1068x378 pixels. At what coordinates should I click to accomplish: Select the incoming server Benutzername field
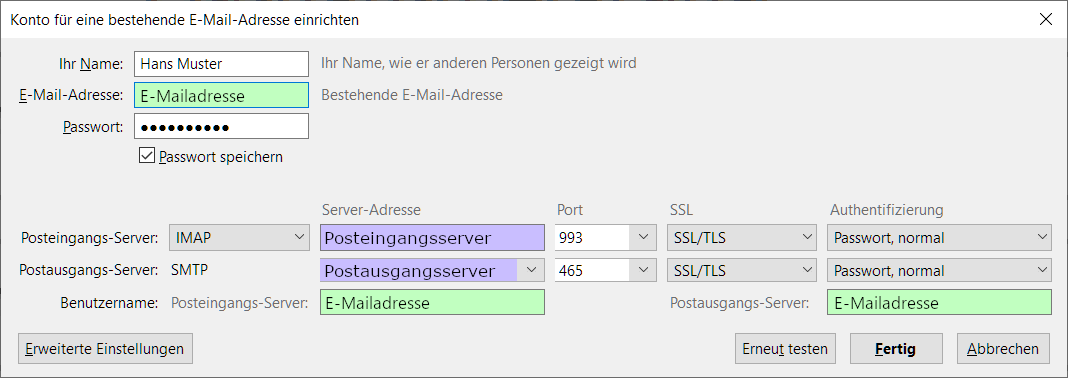(x=433, y=302)
